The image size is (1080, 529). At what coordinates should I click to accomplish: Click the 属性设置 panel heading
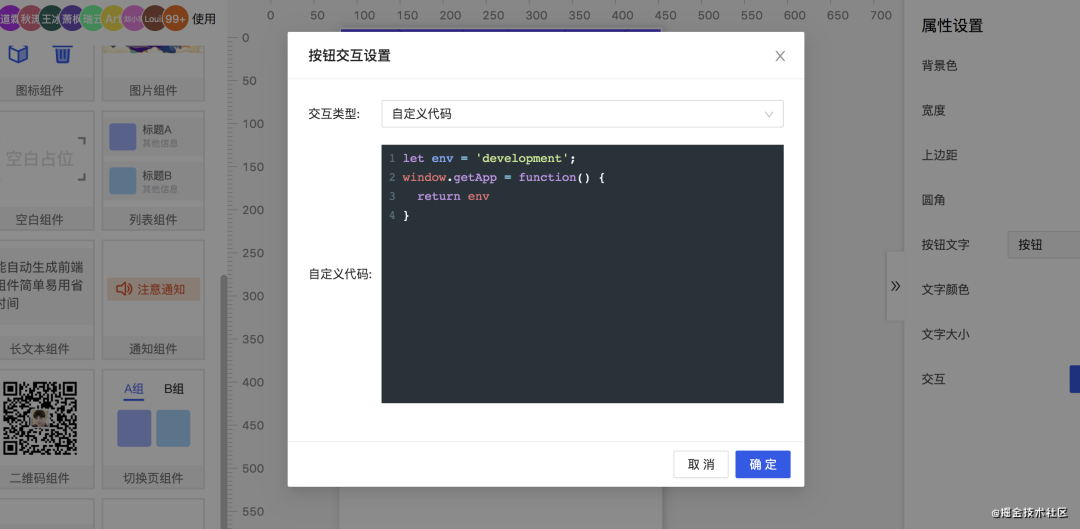pos(952,26)
